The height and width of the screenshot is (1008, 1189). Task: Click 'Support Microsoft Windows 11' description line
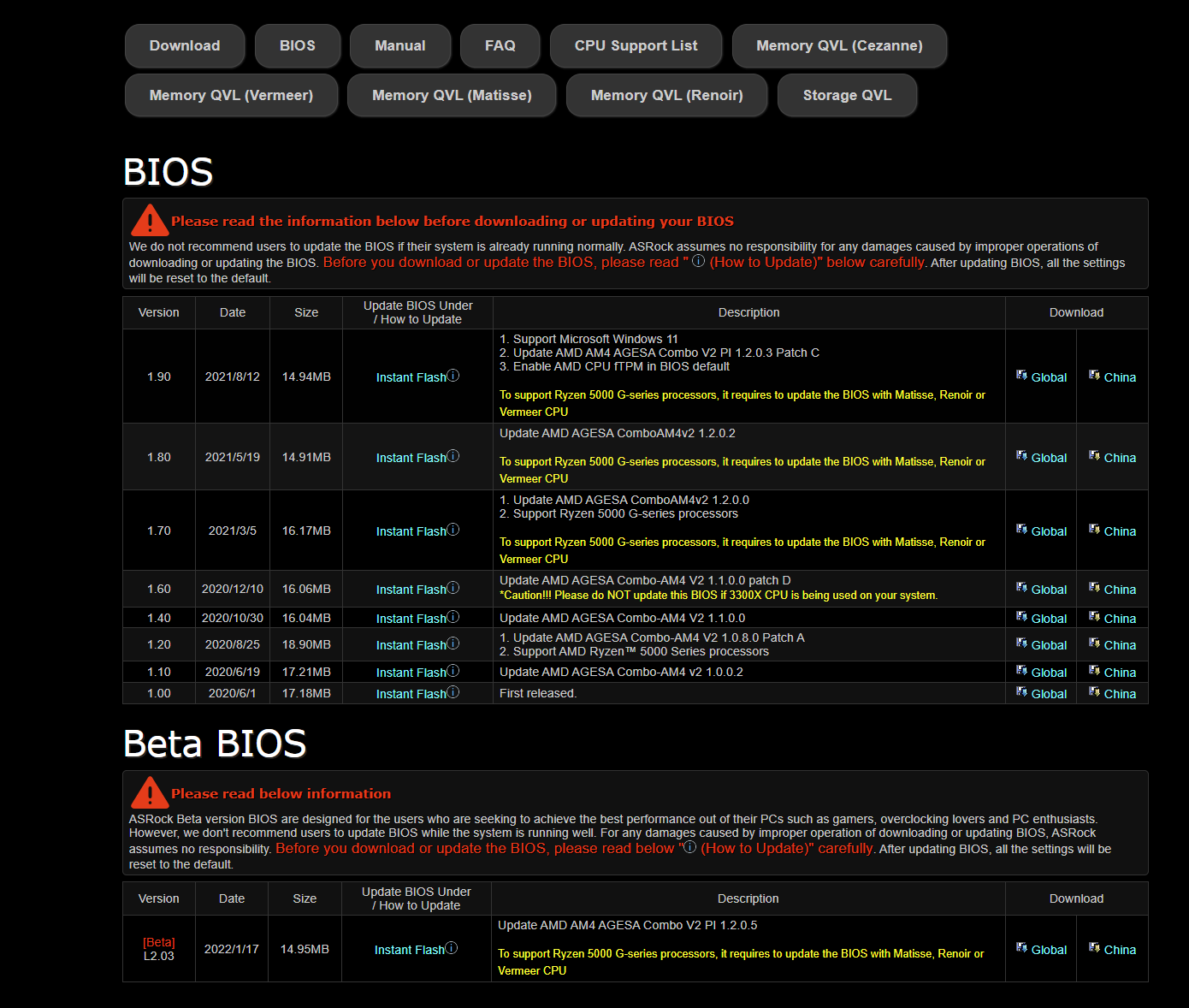click(x=589, y=339)
